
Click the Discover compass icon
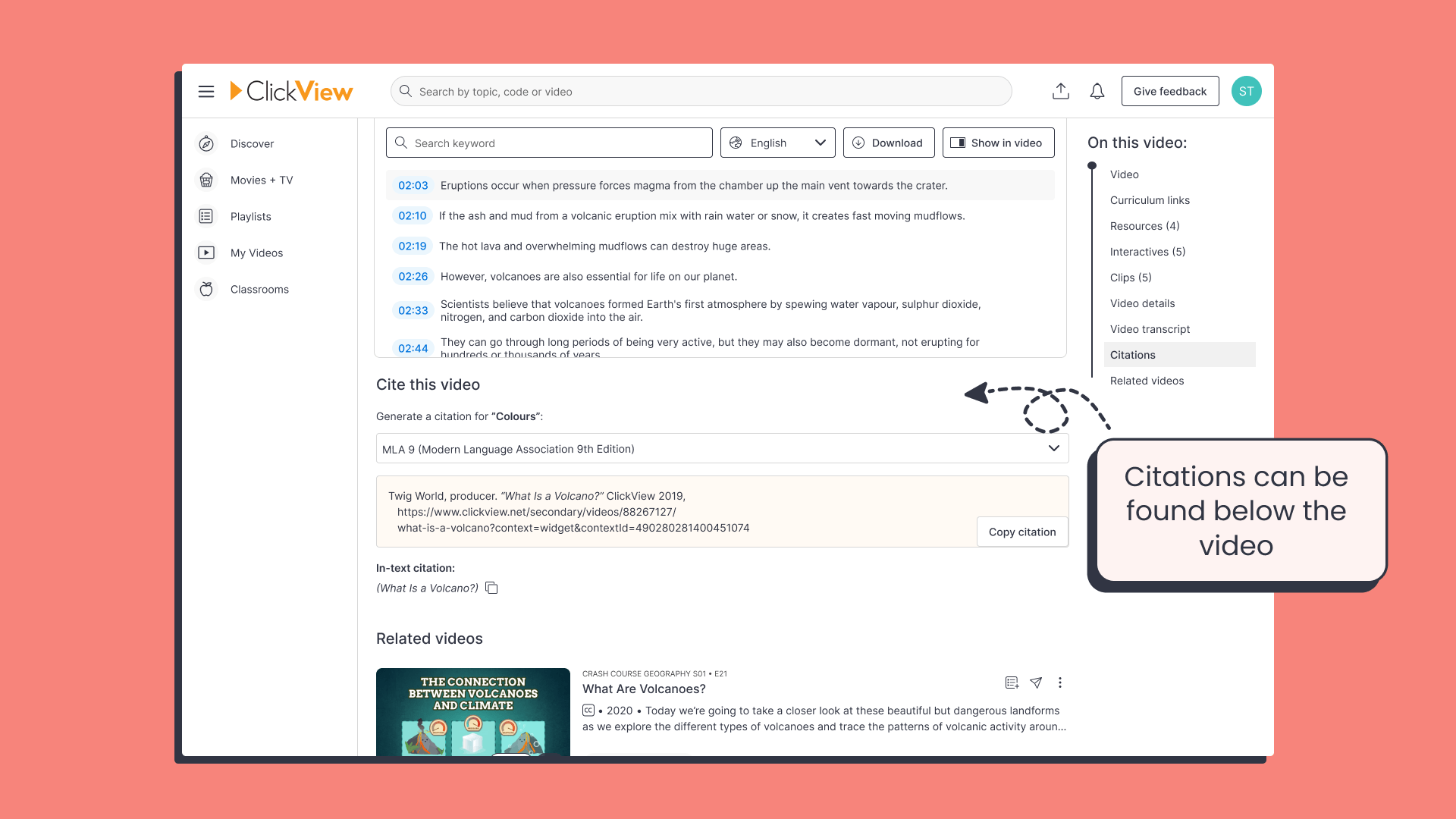click(206, 144)
